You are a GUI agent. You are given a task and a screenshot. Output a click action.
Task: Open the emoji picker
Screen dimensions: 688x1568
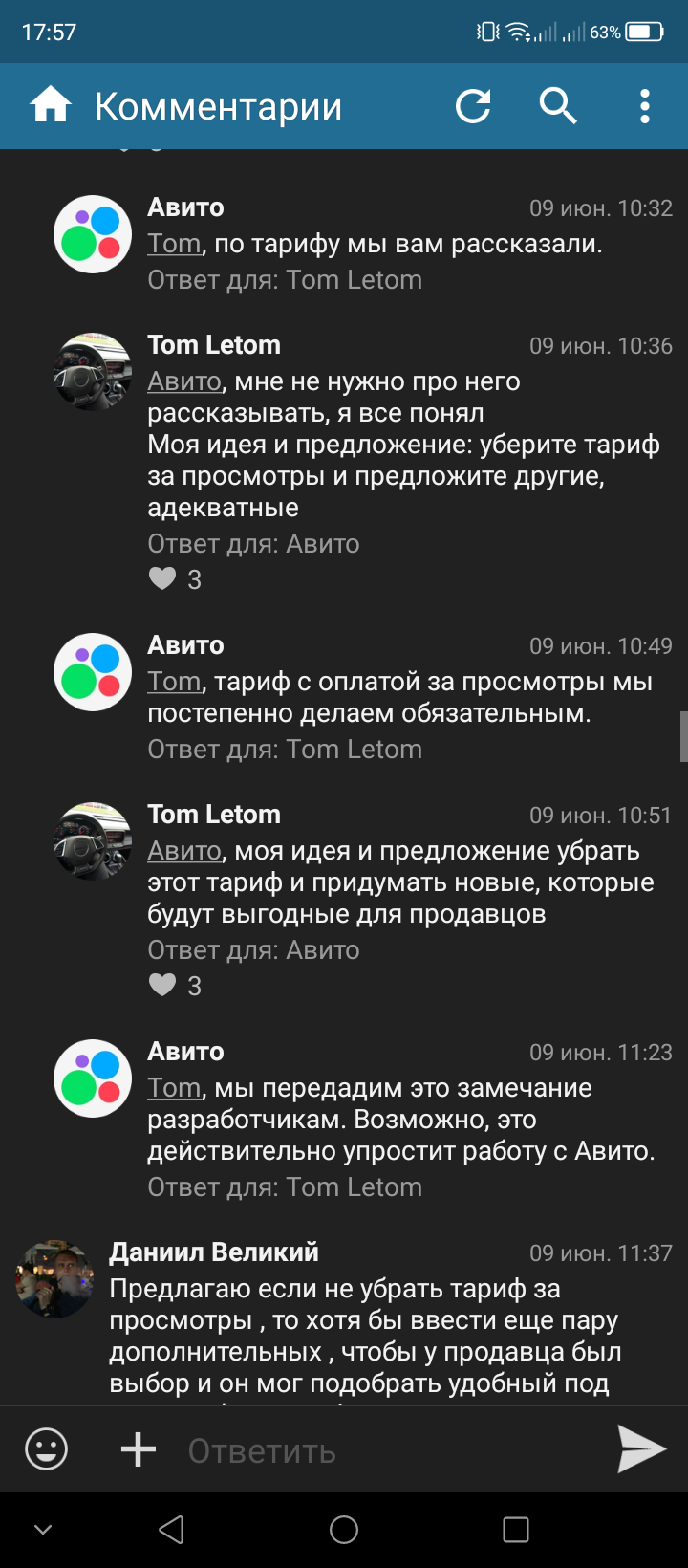pyautogui.click(x=46, y=1449)
